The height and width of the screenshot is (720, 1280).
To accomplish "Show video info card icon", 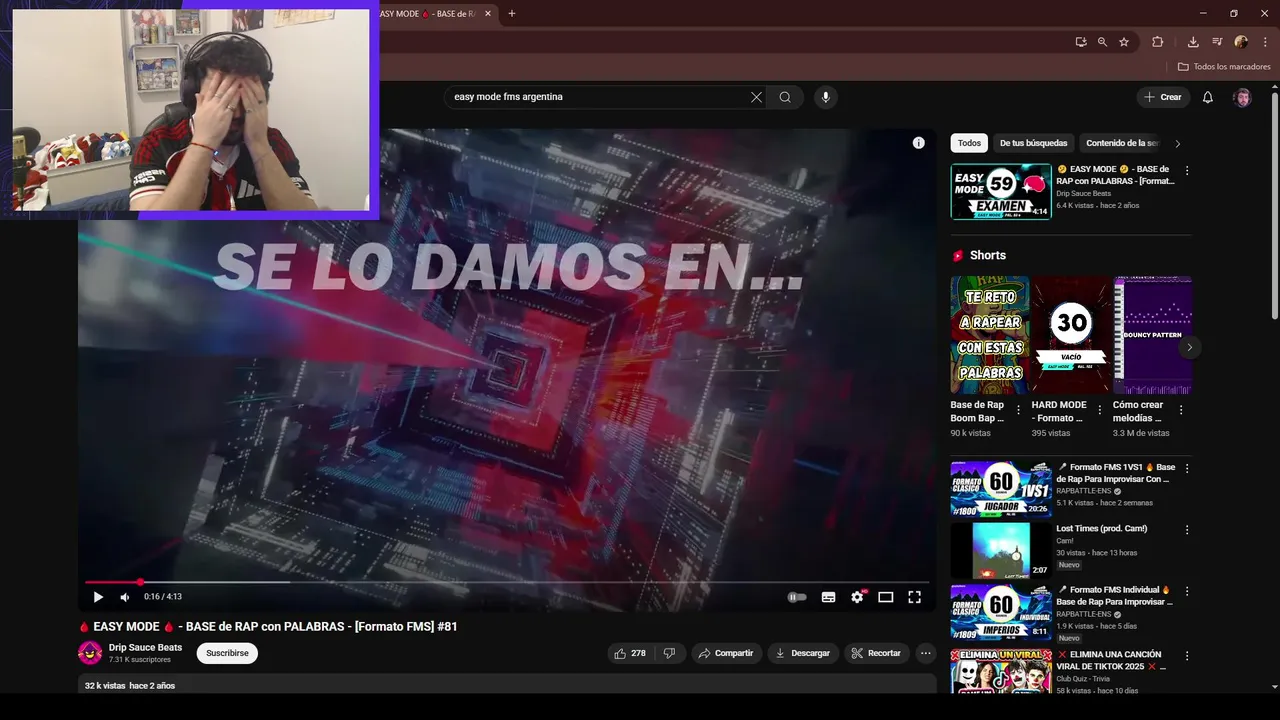I will (x=918, y=143).
